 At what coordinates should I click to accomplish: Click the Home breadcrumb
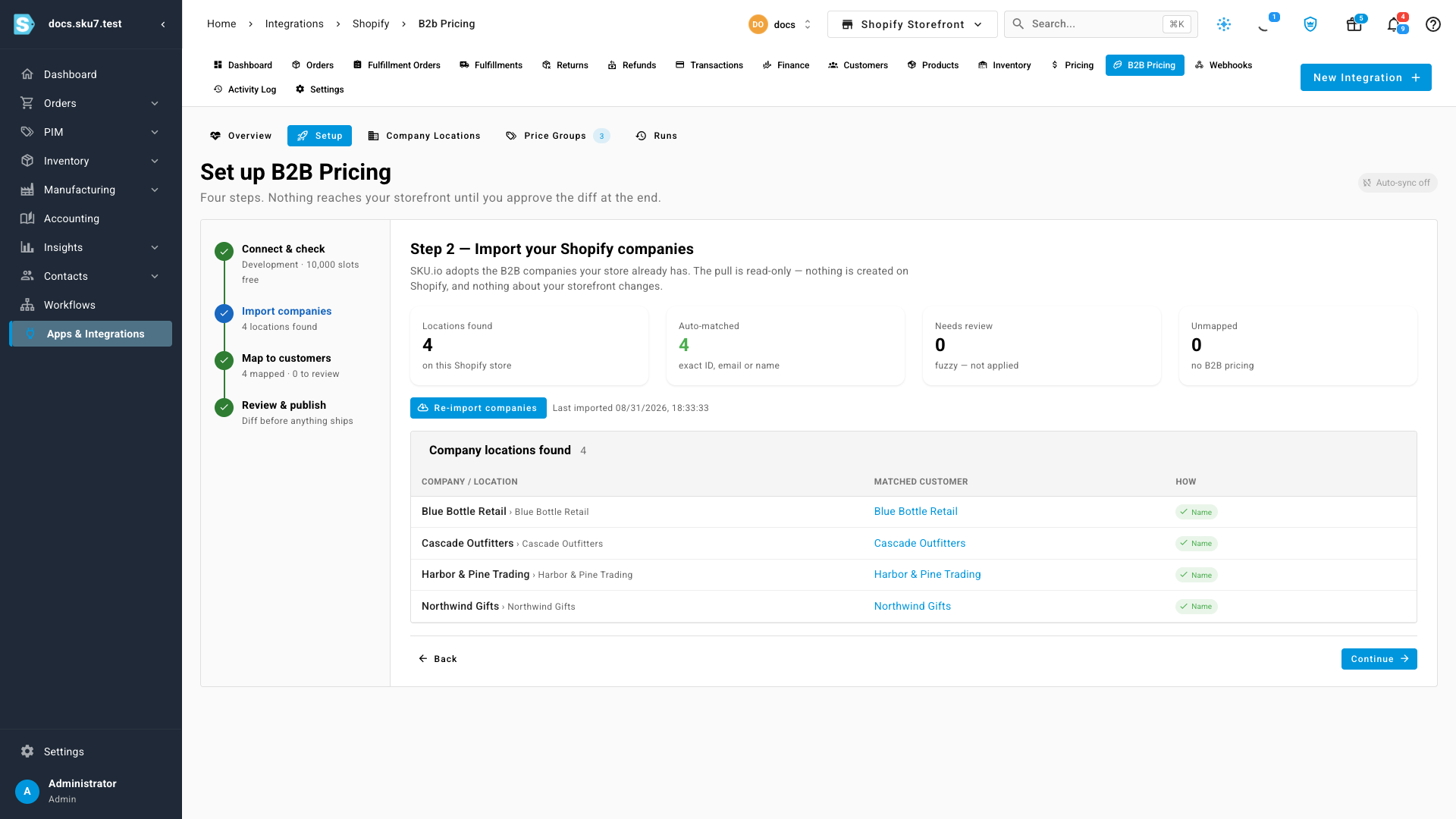221,24
